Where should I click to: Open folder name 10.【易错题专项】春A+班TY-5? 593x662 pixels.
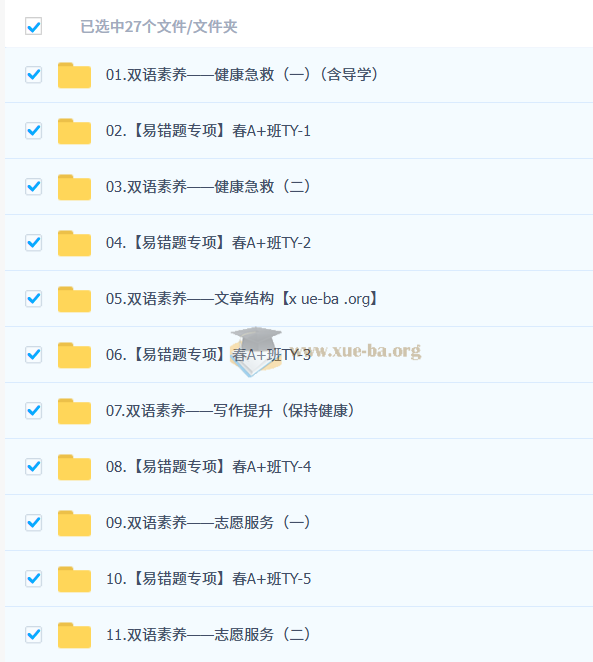coord(208,578)
